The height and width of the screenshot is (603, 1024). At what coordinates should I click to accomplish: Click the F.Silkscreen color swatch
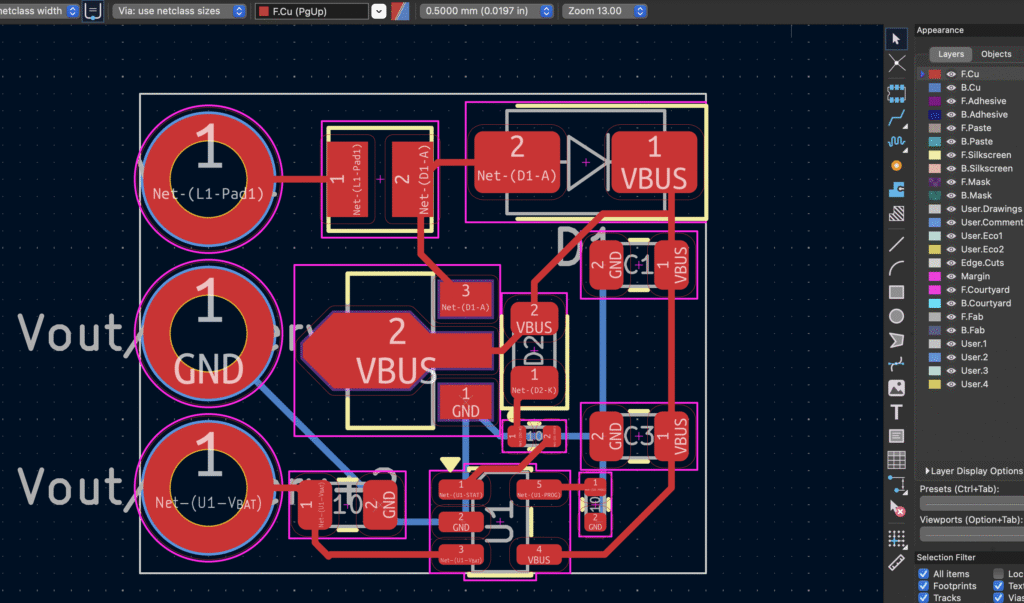(x=935, y=155)
